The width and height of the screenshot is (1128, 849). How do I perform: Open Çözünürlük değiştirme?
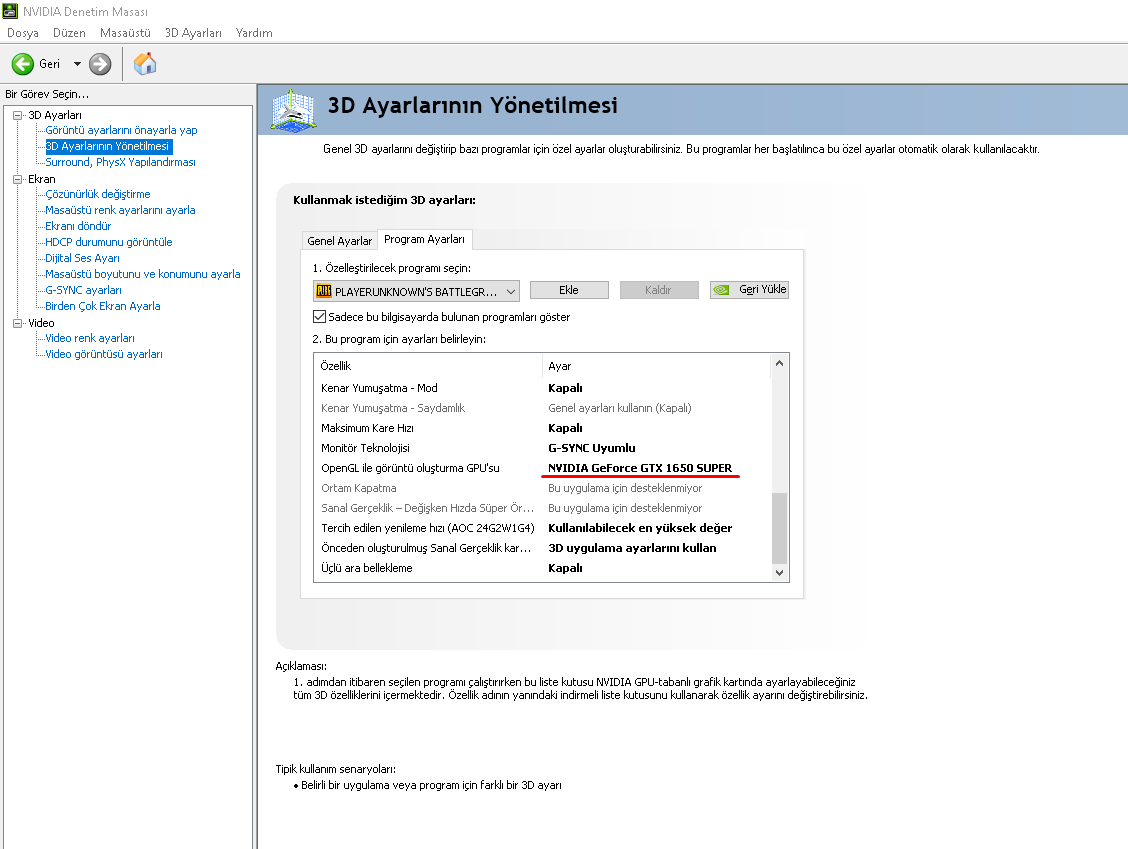coord(98,194)
